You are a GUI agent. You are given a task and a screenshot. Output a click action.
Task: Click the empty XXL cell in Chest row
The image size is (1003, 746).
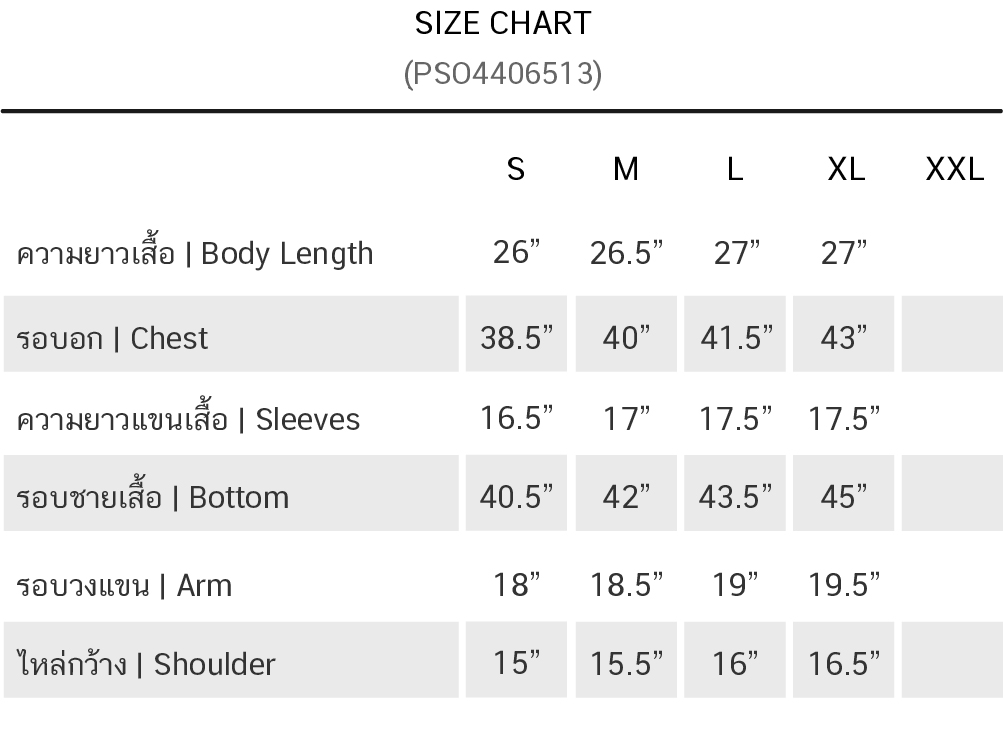point(951,335)
